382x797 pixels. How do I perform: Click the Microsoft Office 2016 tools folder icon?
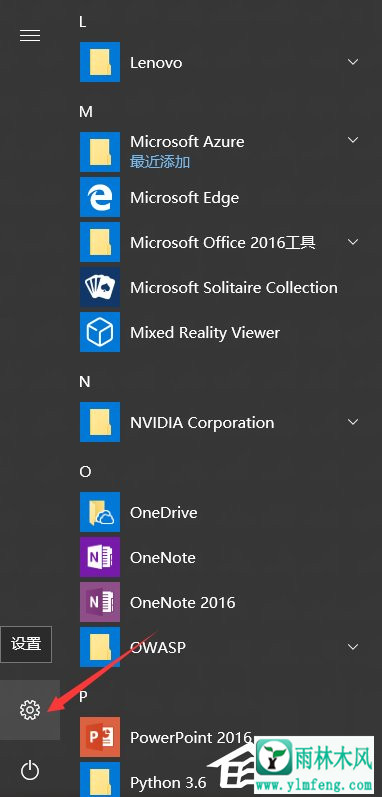tap(100, 242)
